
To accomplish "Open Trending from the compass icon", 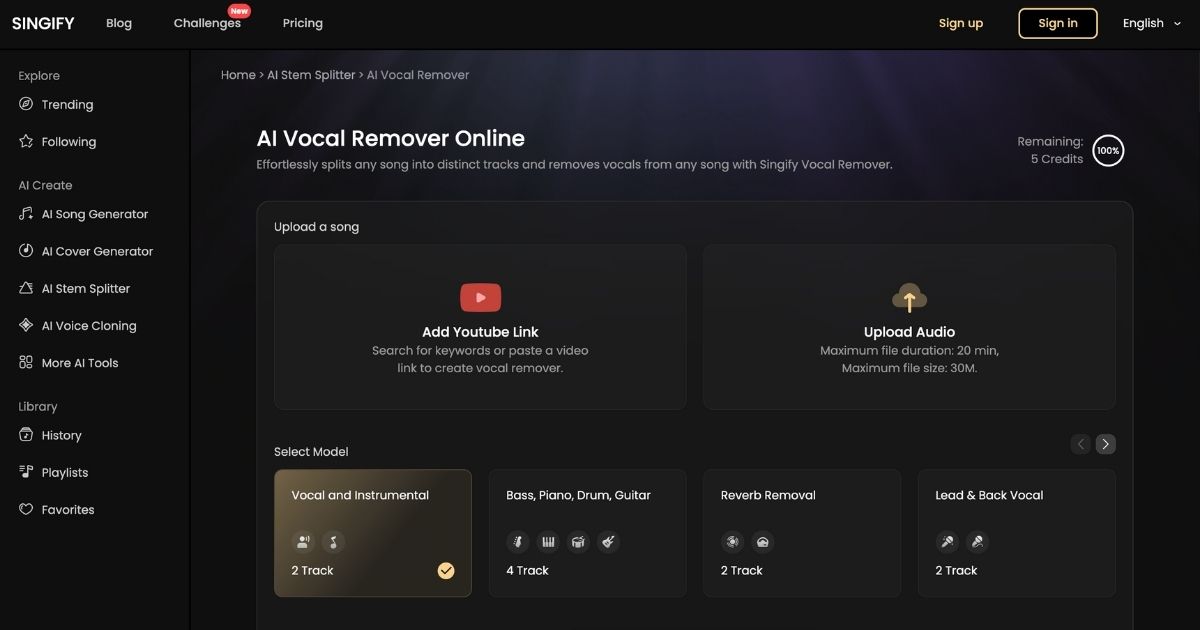I will click(26, 104).
